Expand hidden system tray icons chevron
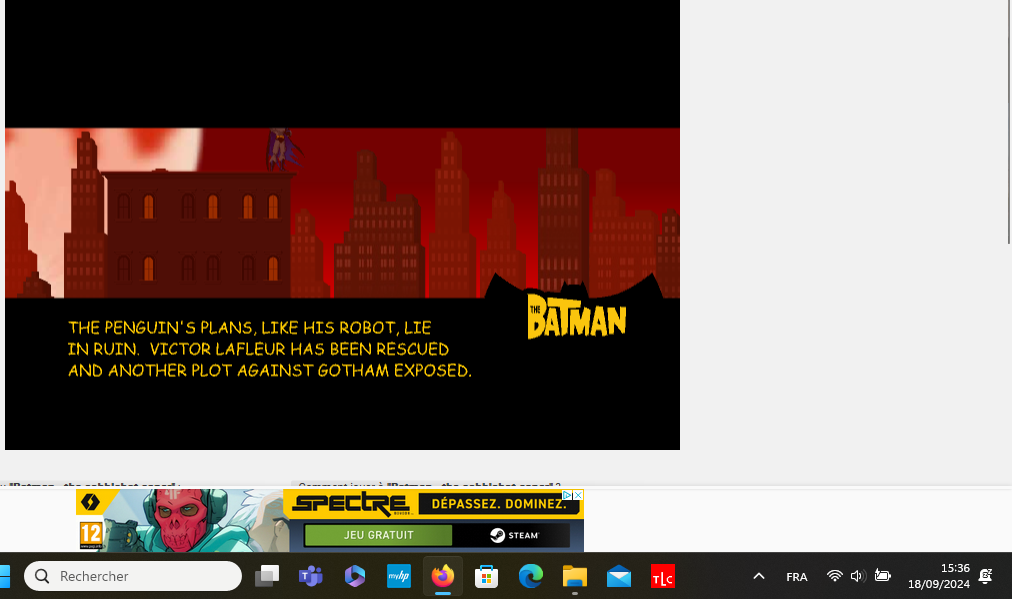 tap(758, 577)
